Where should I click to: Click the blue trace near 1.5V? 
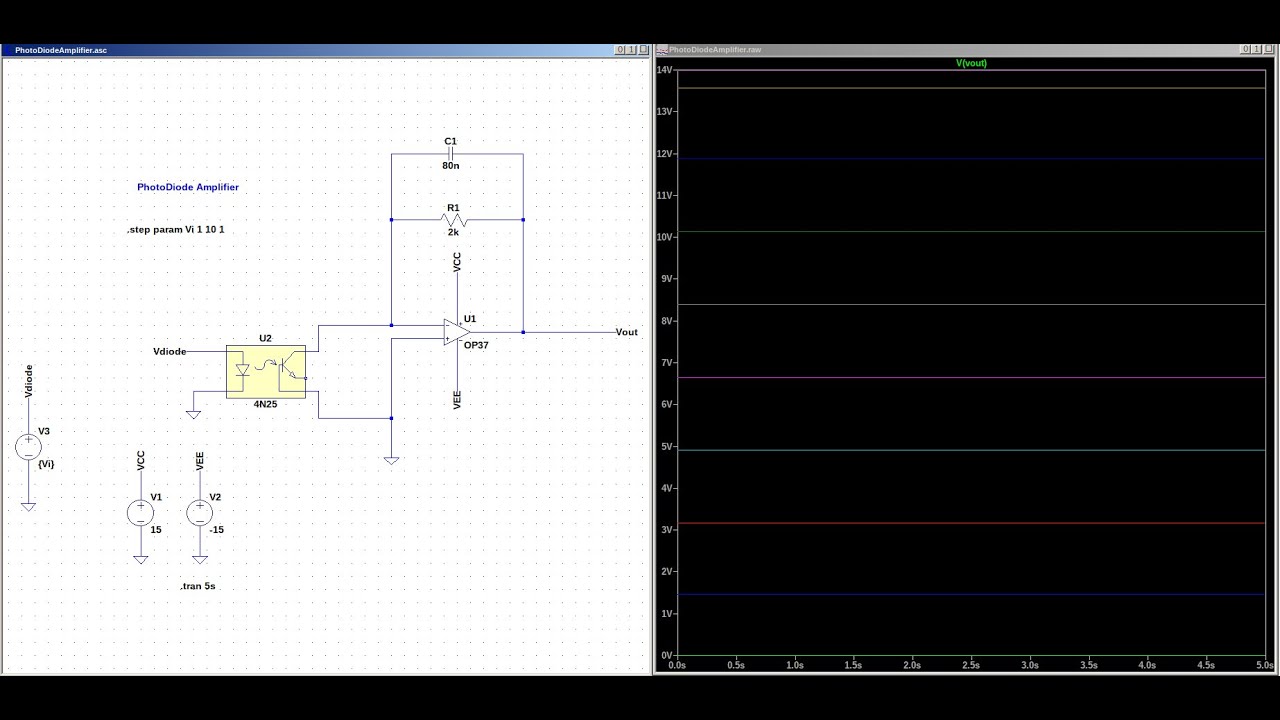pos(971,595)
